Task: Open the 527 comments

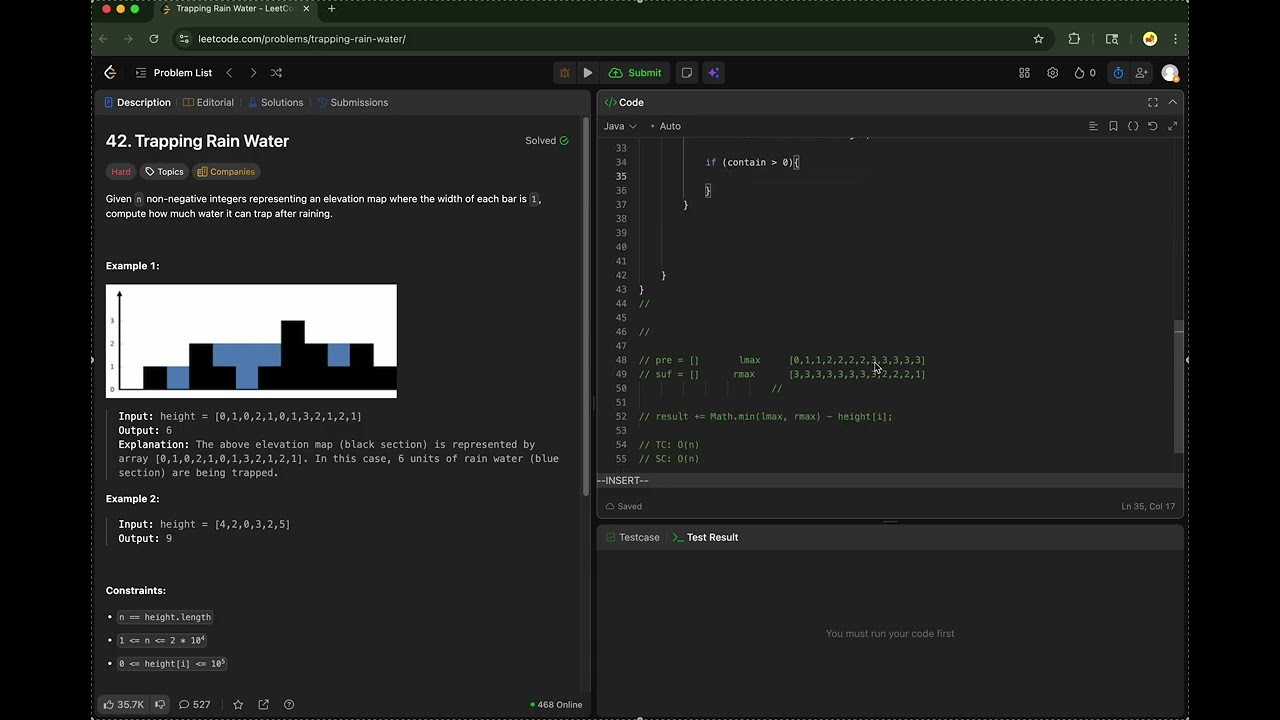Action: point(194,704)
